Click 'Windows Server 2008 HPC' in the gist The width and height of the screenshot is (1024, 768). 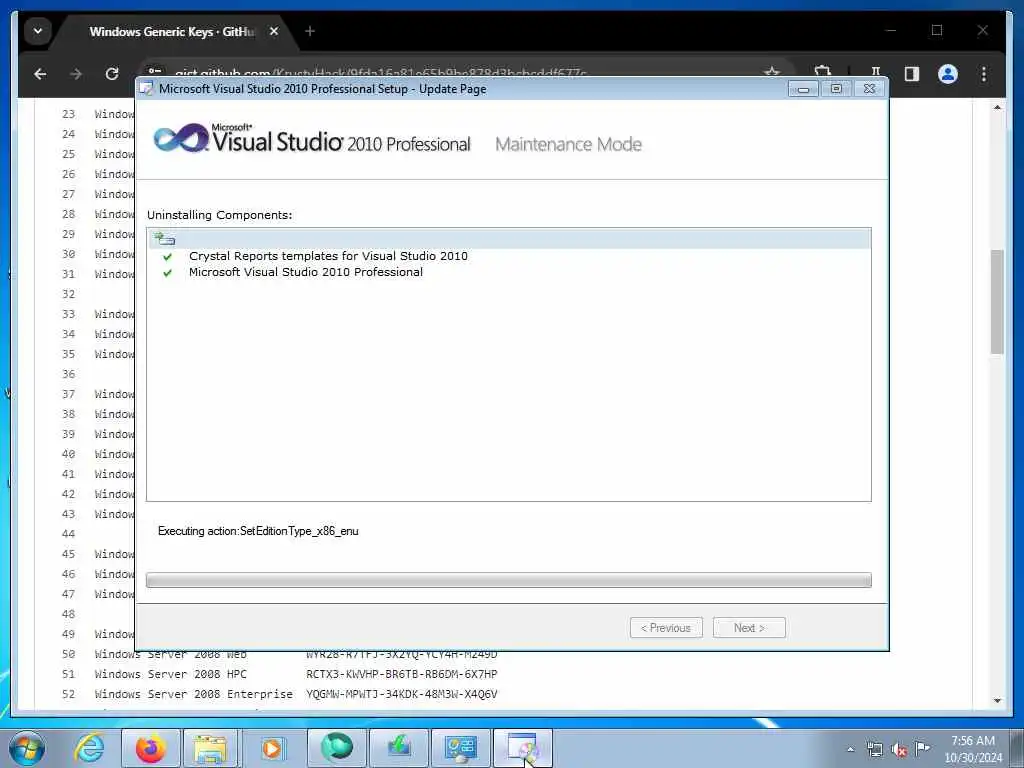pyautogui.click(x=170, y=674)
